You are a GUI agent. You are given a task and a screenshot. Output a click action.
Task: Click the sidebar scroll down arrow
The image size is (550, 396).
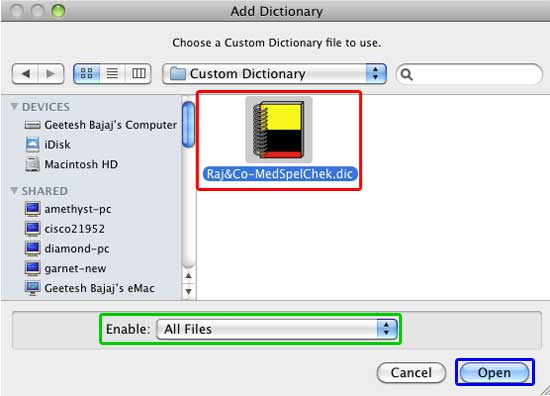pyautogui.click(x=188, y=291)
